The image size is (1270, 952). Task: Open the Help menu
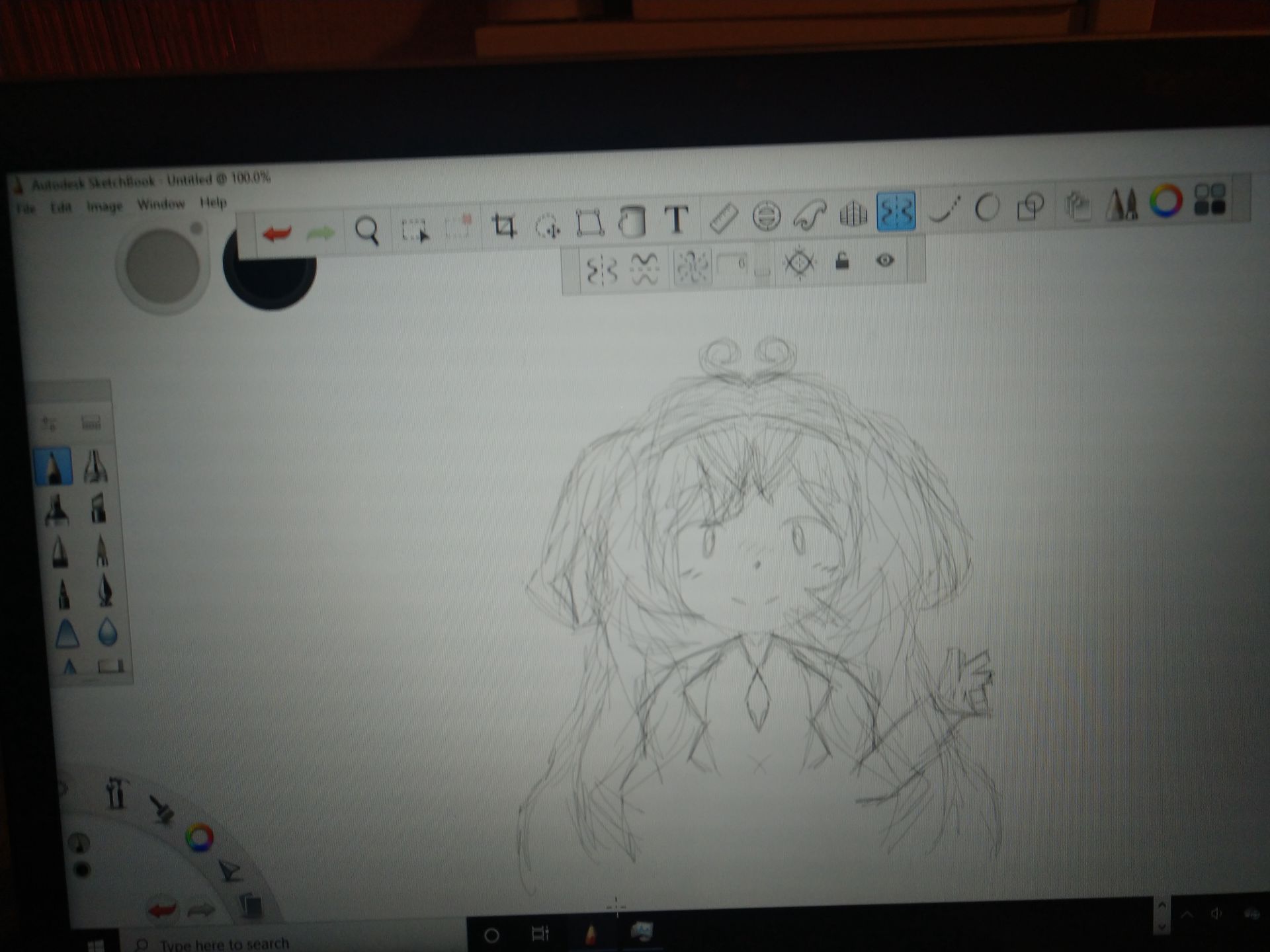213,202
